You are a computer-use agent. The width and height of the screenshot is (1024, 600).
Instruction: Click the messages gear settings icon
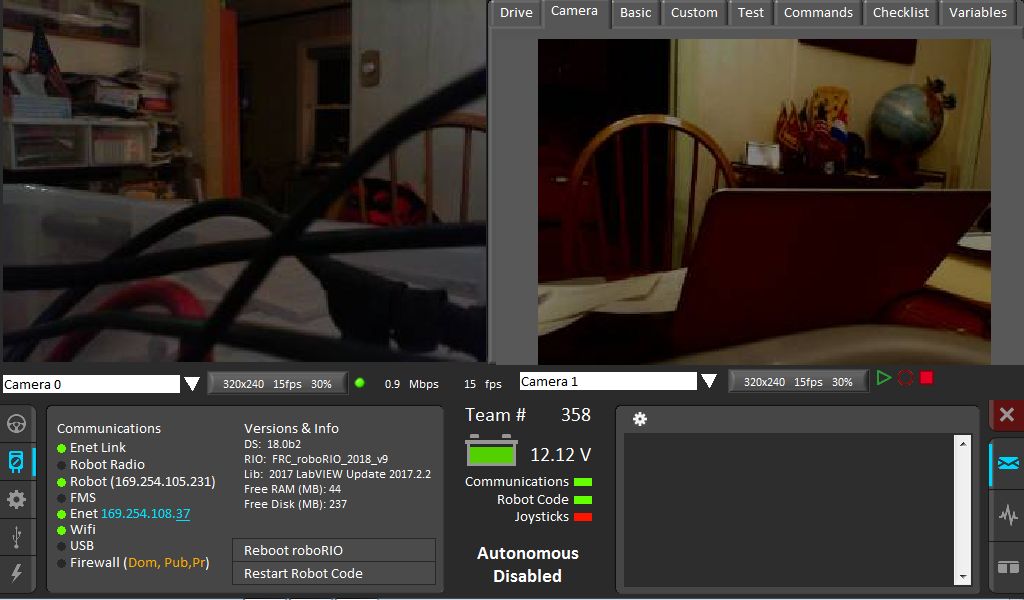click(x=640, y=419)
